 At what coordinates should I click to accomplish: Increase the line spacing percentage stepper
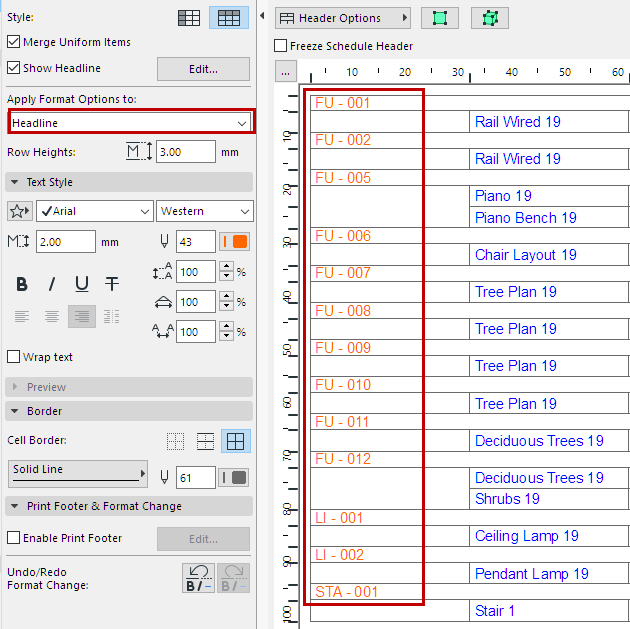(227, 267)
